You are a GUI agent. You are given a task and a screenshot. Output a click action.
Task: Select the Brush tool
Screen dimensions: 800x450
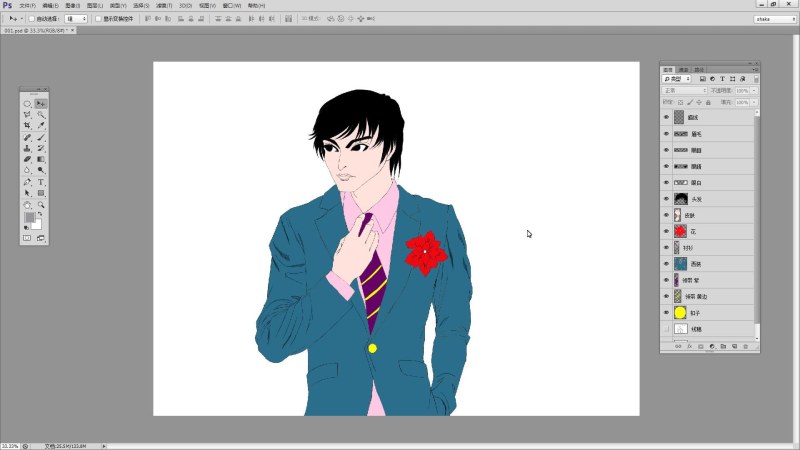[41, 137]
